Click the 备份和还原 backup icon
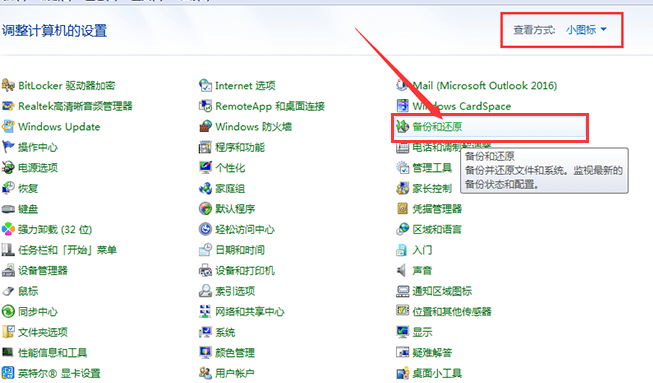Viewport: 653px width, 383px height. point(402,127)
